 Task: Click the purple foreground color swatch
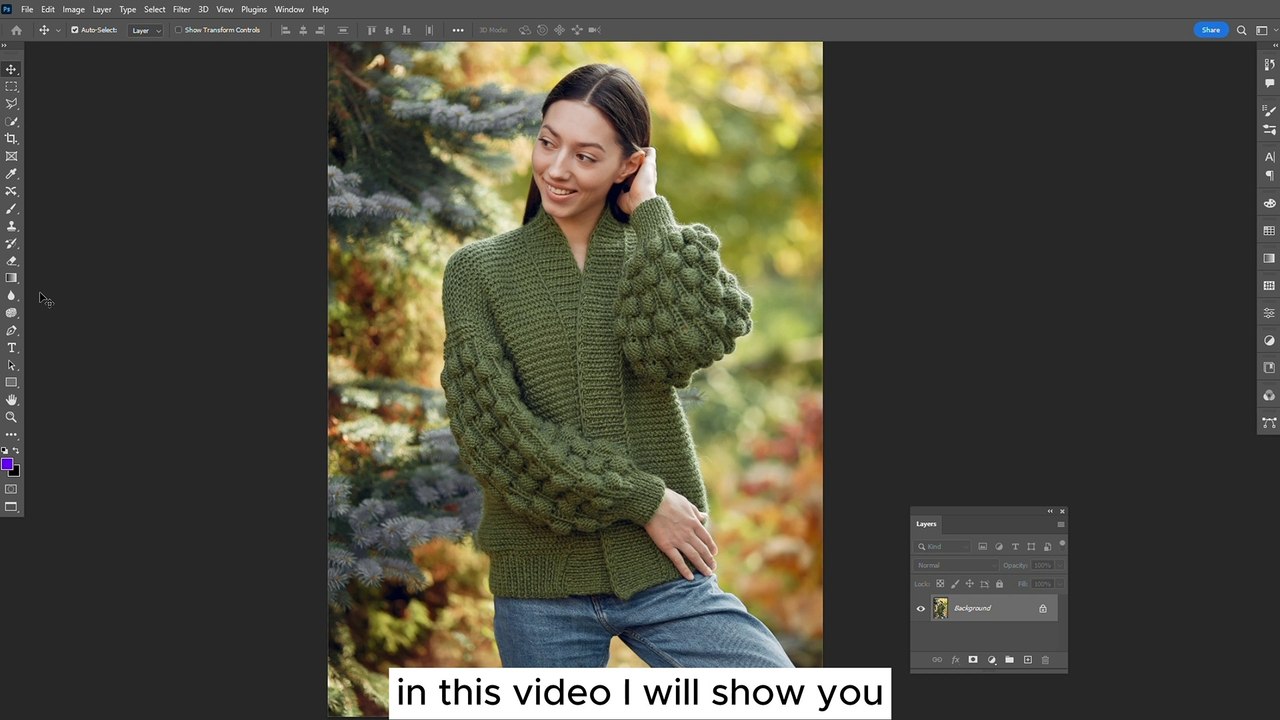pyautogui.click(x=6, y=464)
